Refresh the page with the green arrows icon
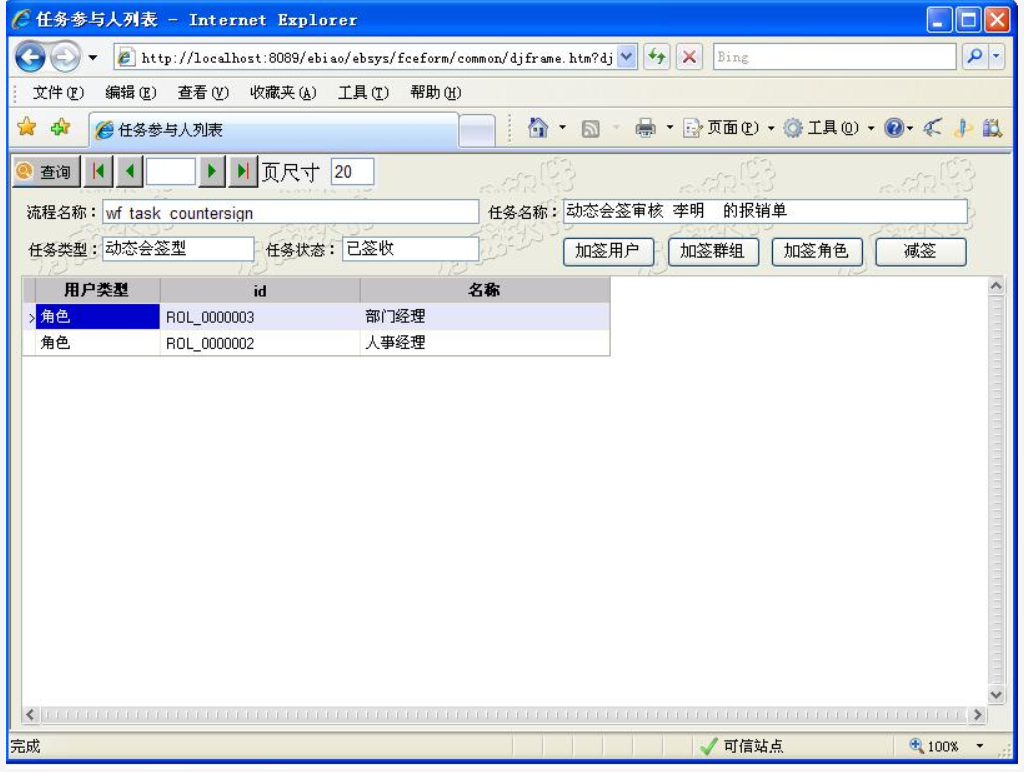This screenshot has height=772, width=1024. [x=656, y=57]
